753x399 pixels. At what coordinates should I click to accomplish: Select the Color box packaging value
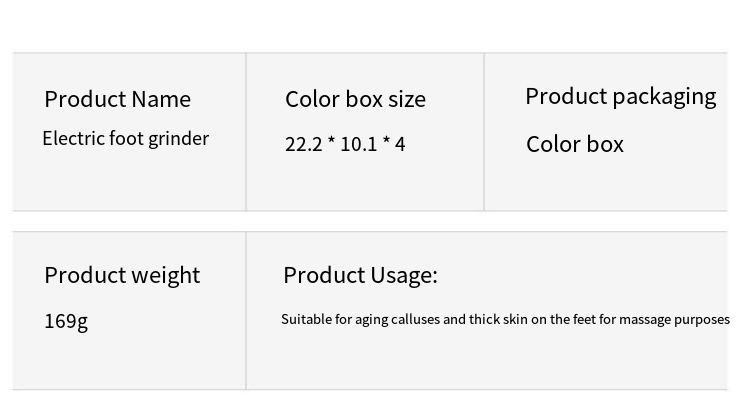(x=575, y=144)
